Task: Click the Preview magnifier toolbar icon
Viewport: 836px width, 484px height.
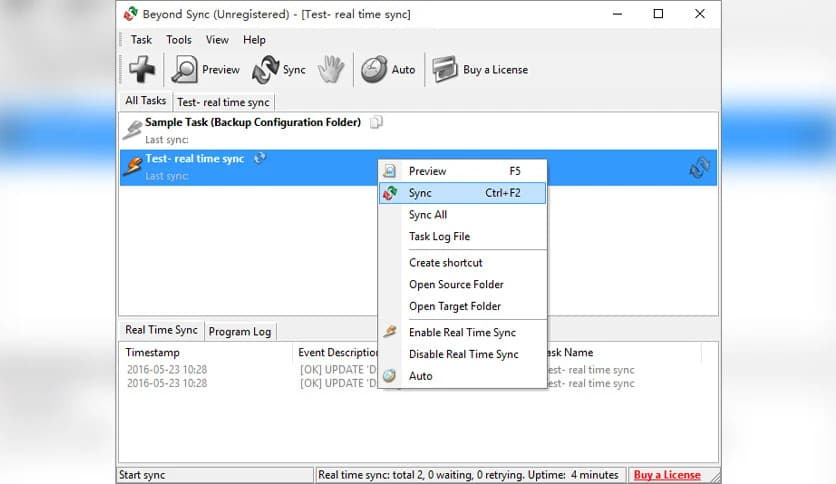Action: (185, 69)
